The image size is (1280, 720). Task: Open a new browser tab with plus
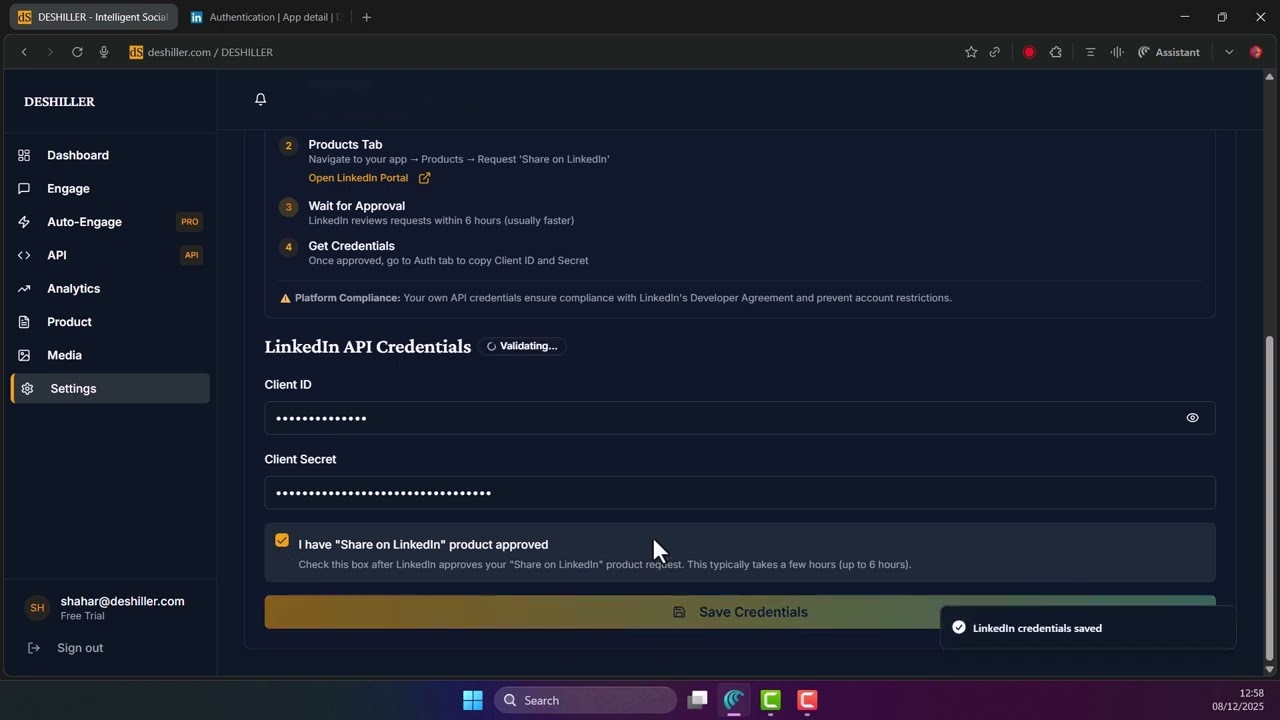pyautogui.click(x=366, y=17)
